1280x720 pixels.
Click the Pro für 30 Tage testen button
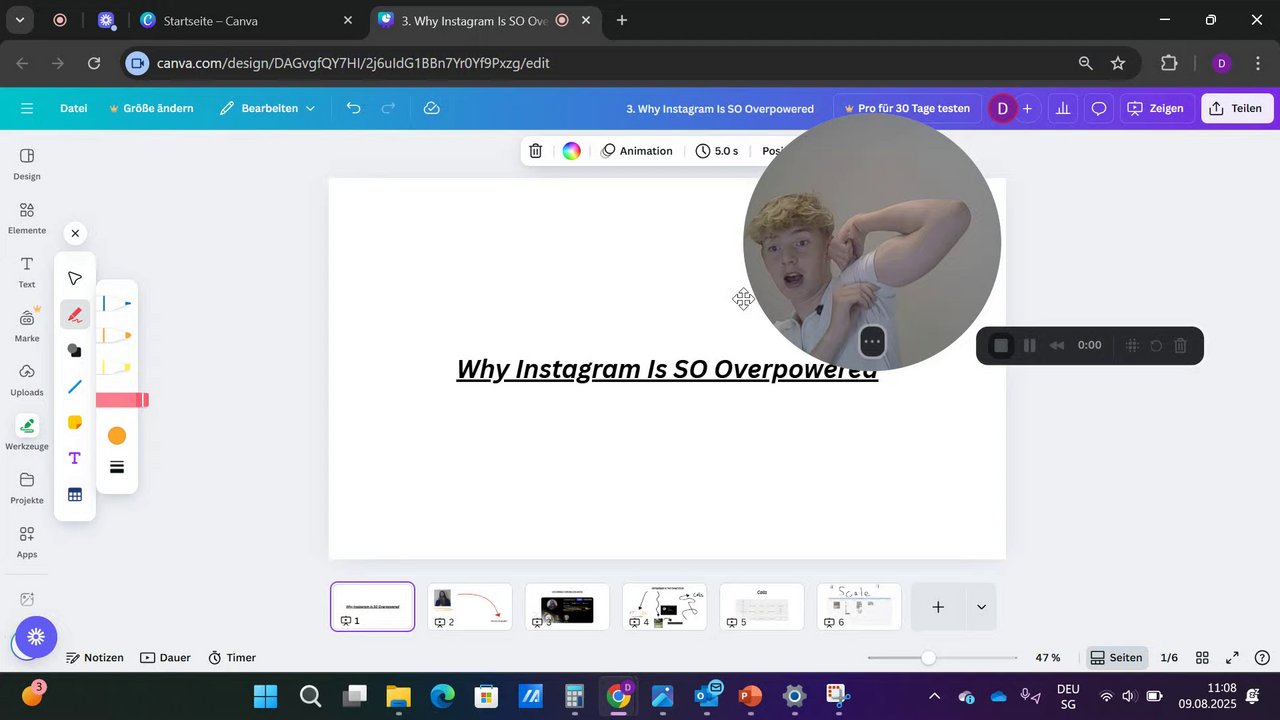pos(906,108)
